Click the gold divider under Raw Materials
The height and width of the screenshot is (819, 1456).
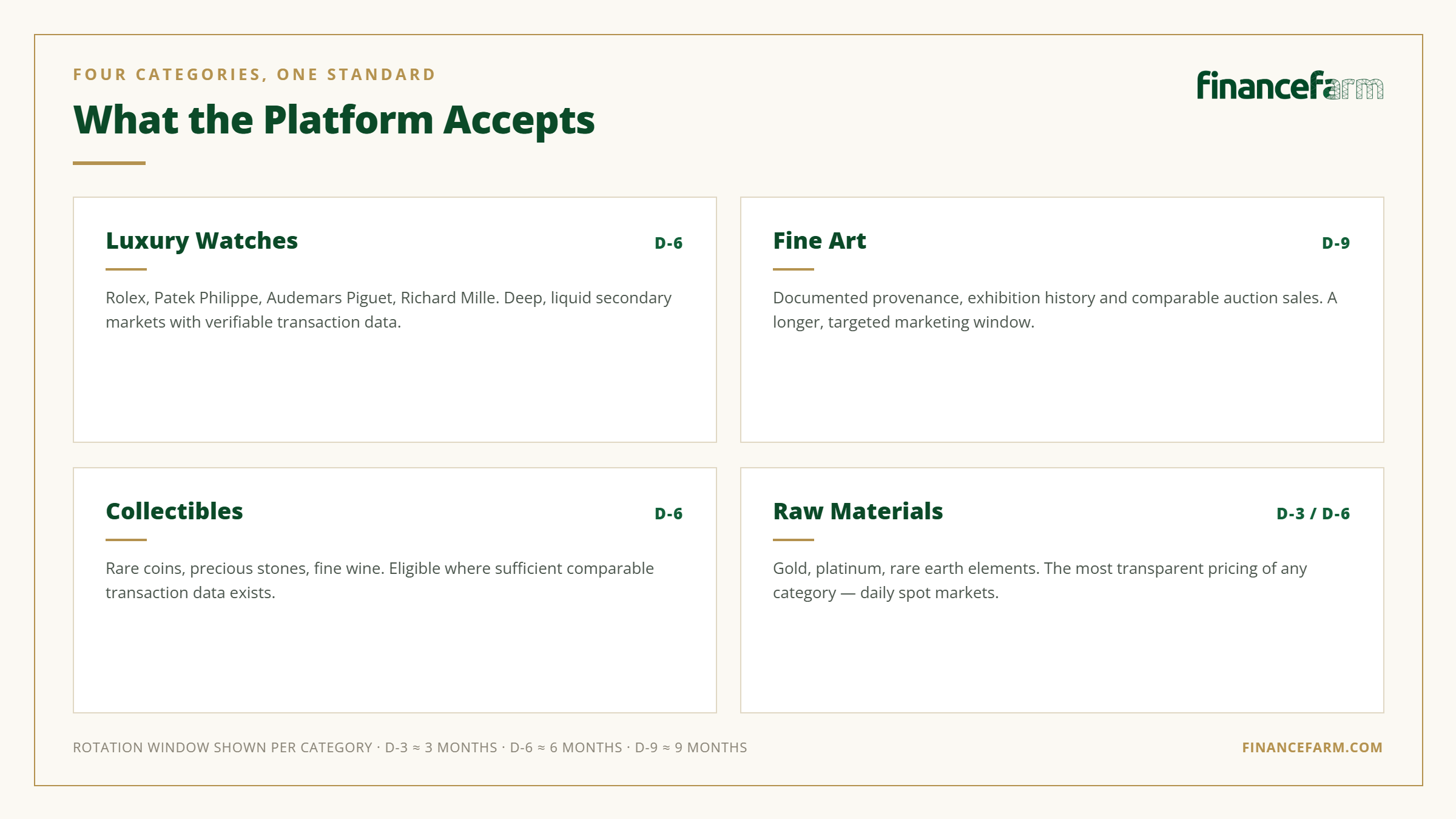click(794, 539)
